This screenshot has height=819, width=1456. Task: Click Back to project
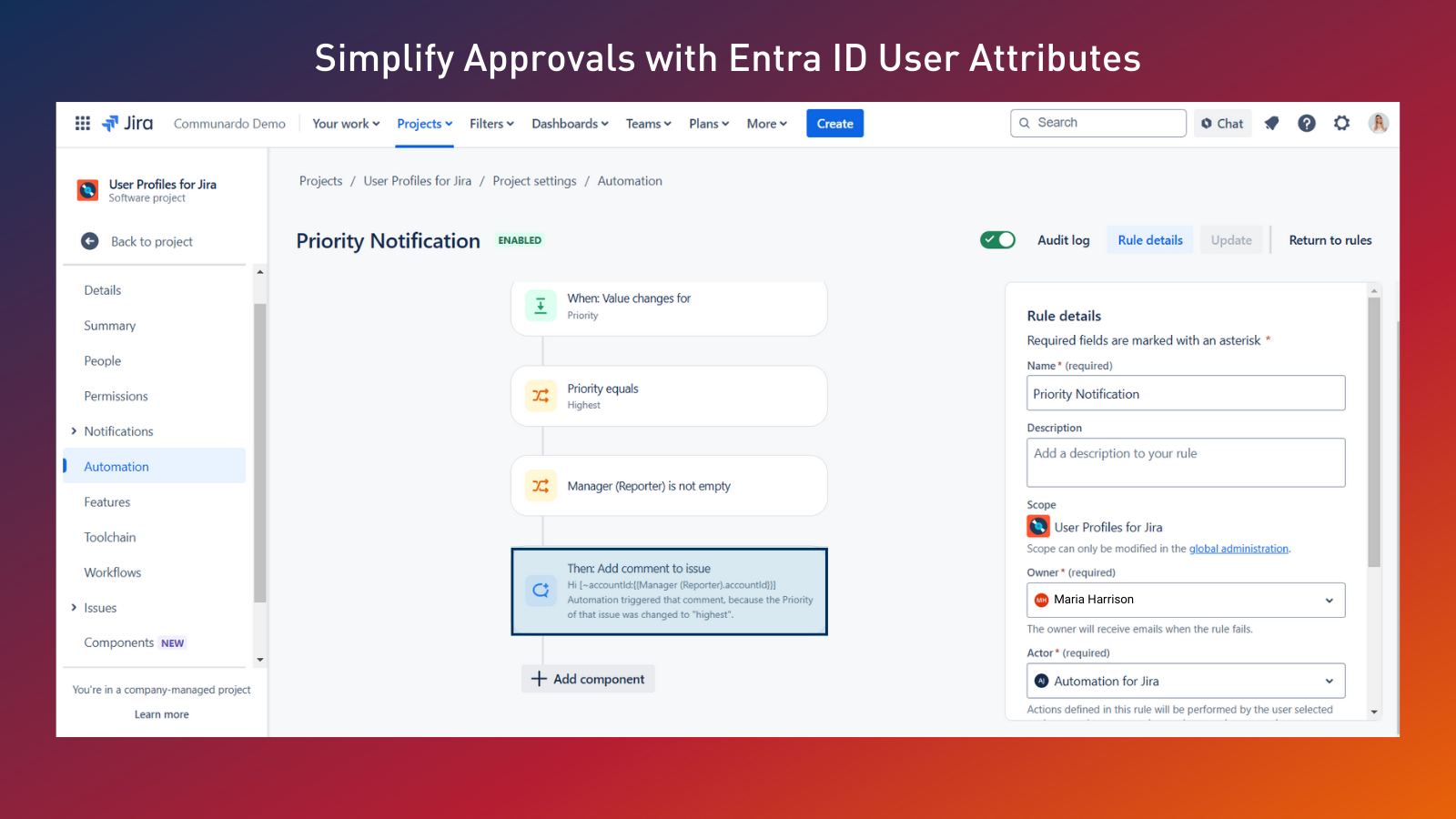pos(152,241)
